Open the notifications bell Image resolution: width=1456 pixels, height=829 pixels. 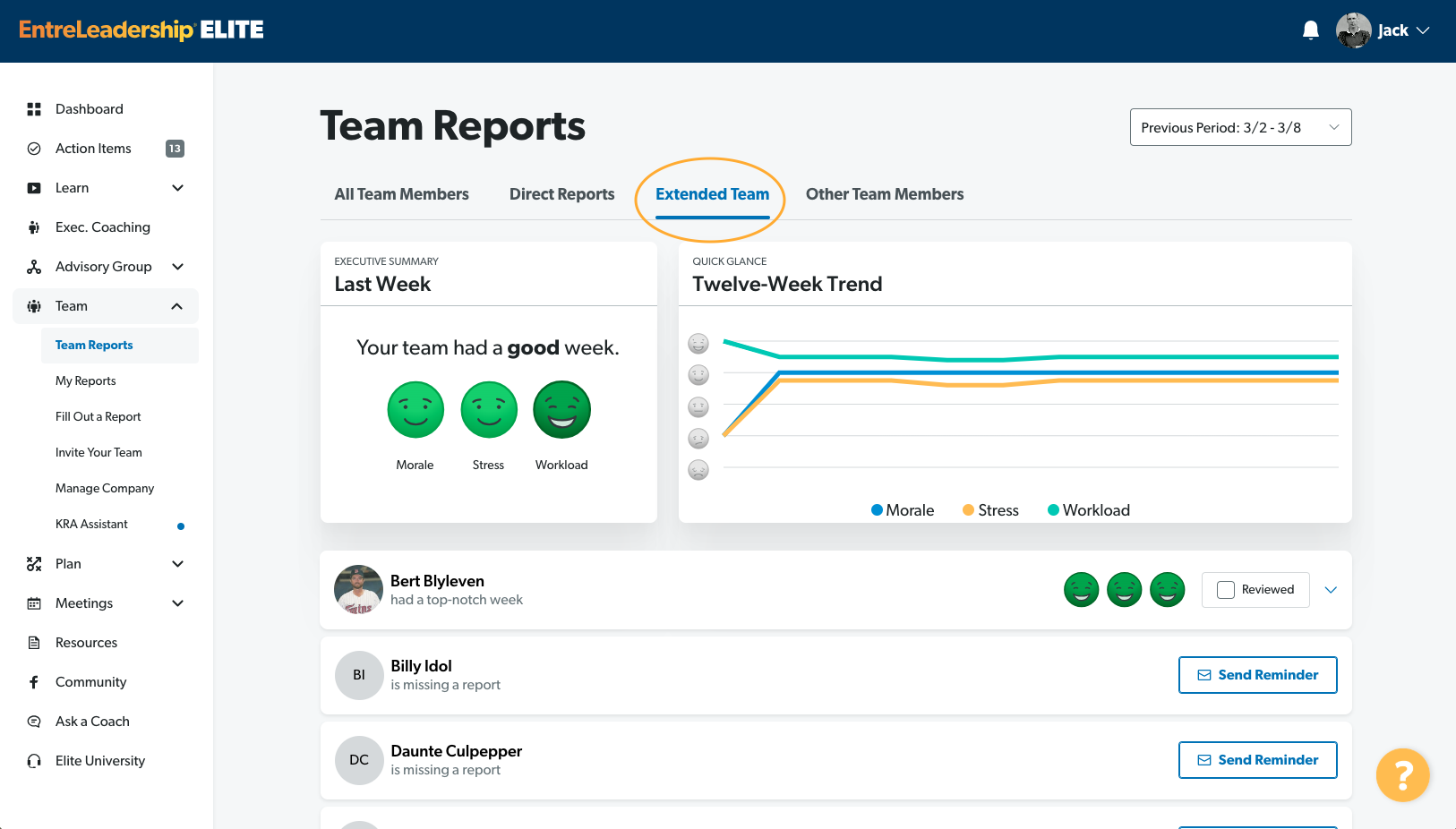1311,30
